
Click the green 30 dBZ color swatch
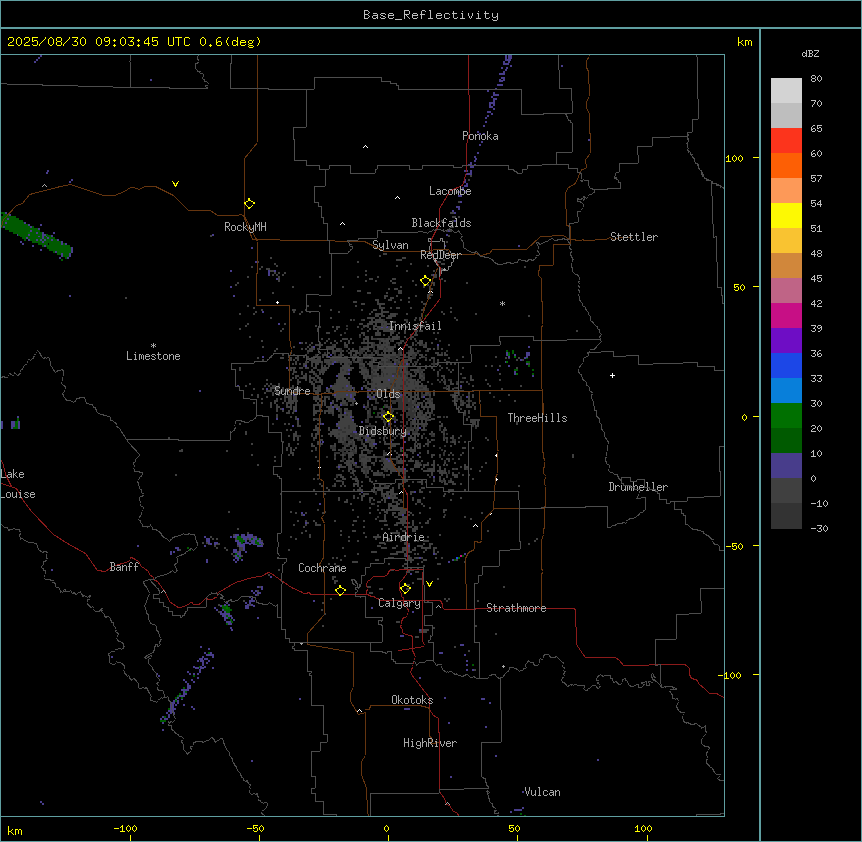(786, 416)
